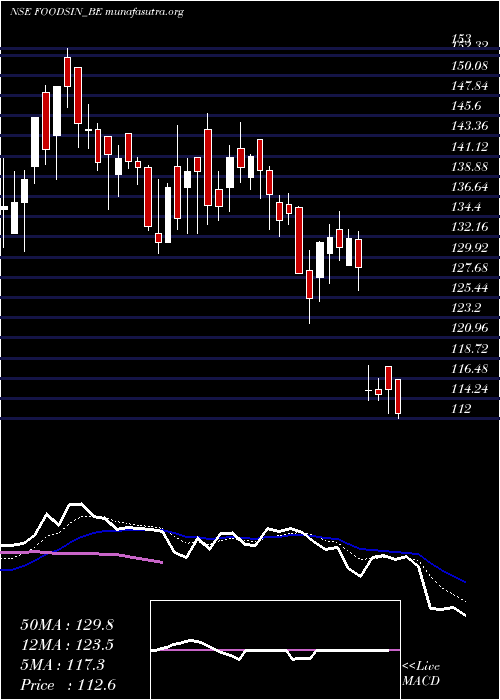Click the Price : 112.6 readout
The height and width of the screenshot is (700, 500).
(68, 685)
